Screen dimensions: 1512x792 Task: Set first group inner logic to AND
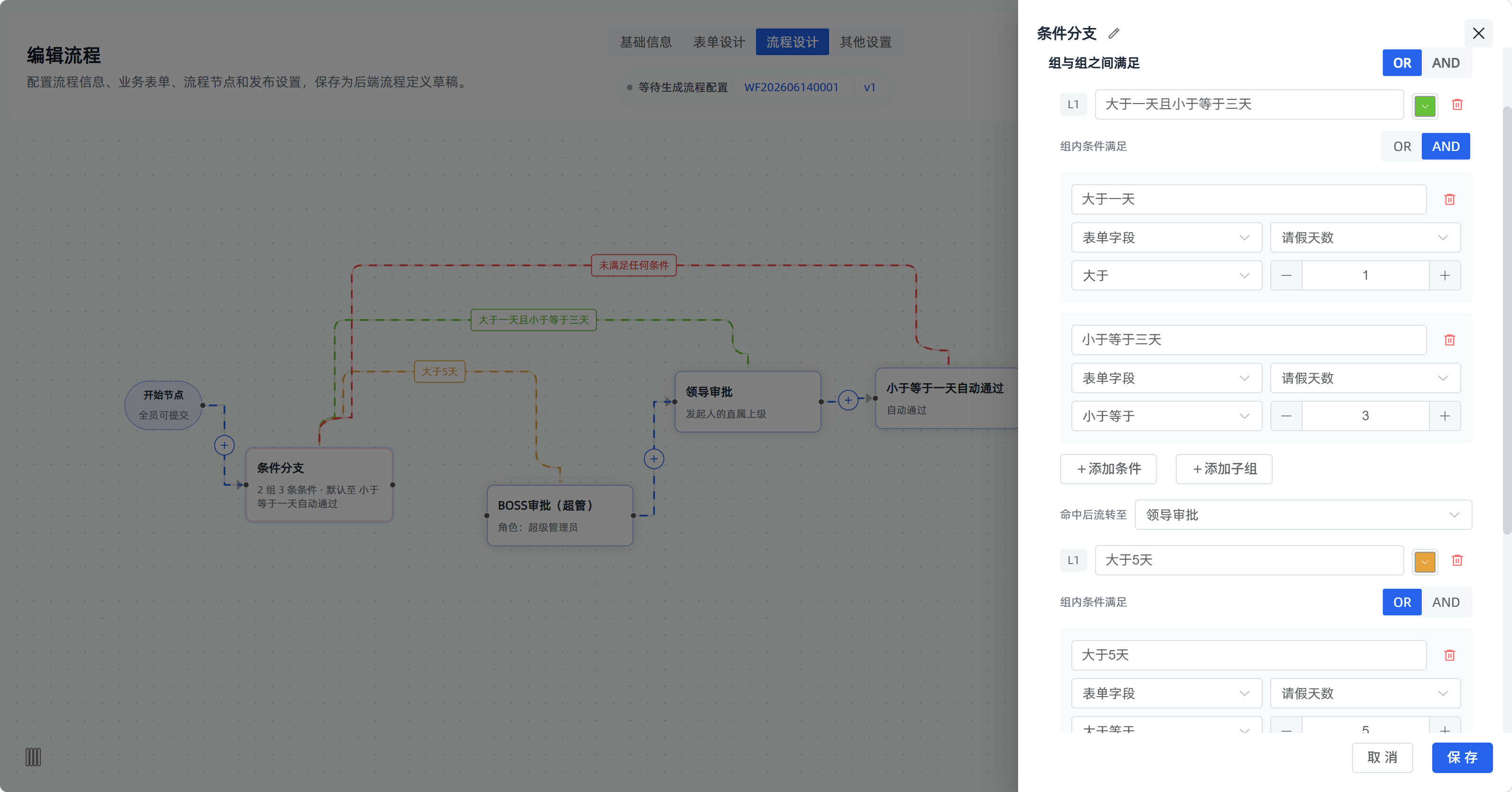click(x=1445, y=146)
